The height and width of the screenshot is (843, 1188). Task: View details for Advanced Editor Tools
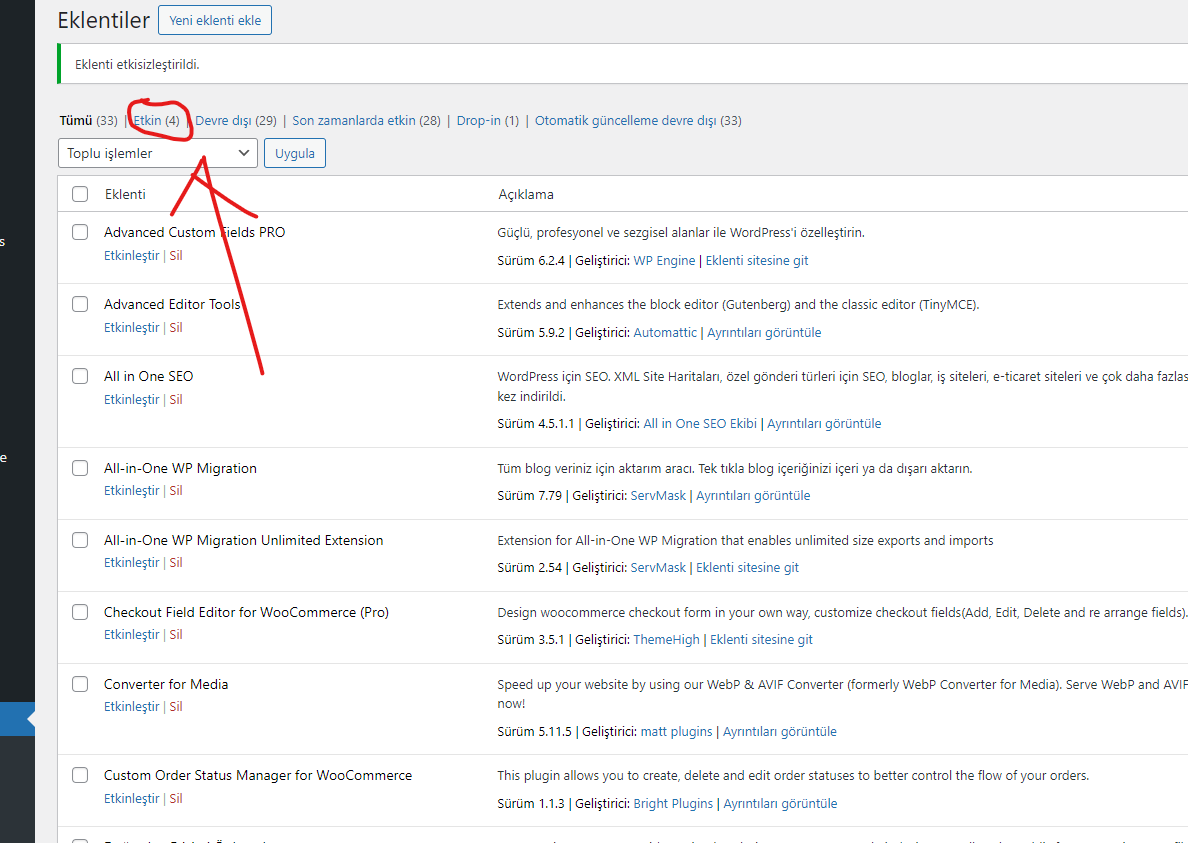coord(764,333)
